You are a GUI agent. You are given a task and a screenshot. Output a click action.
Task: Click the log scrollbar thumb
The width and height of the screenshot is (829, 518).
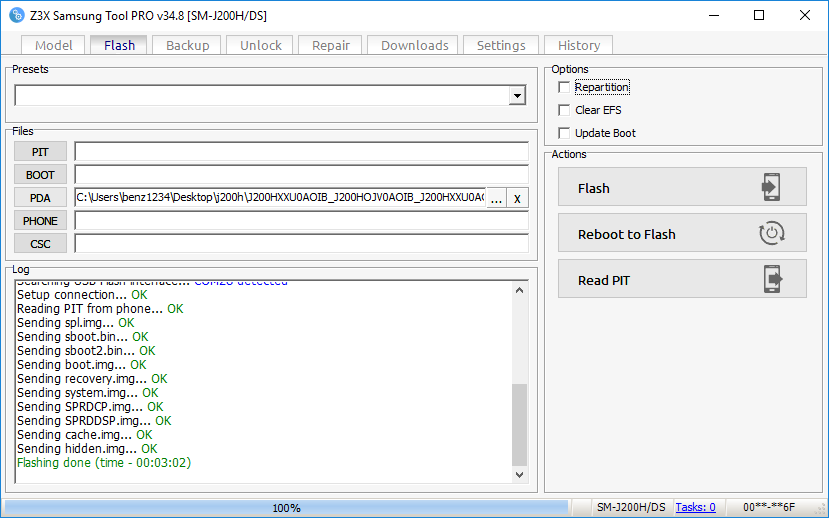pyautogui.click(x=519, y=424)
